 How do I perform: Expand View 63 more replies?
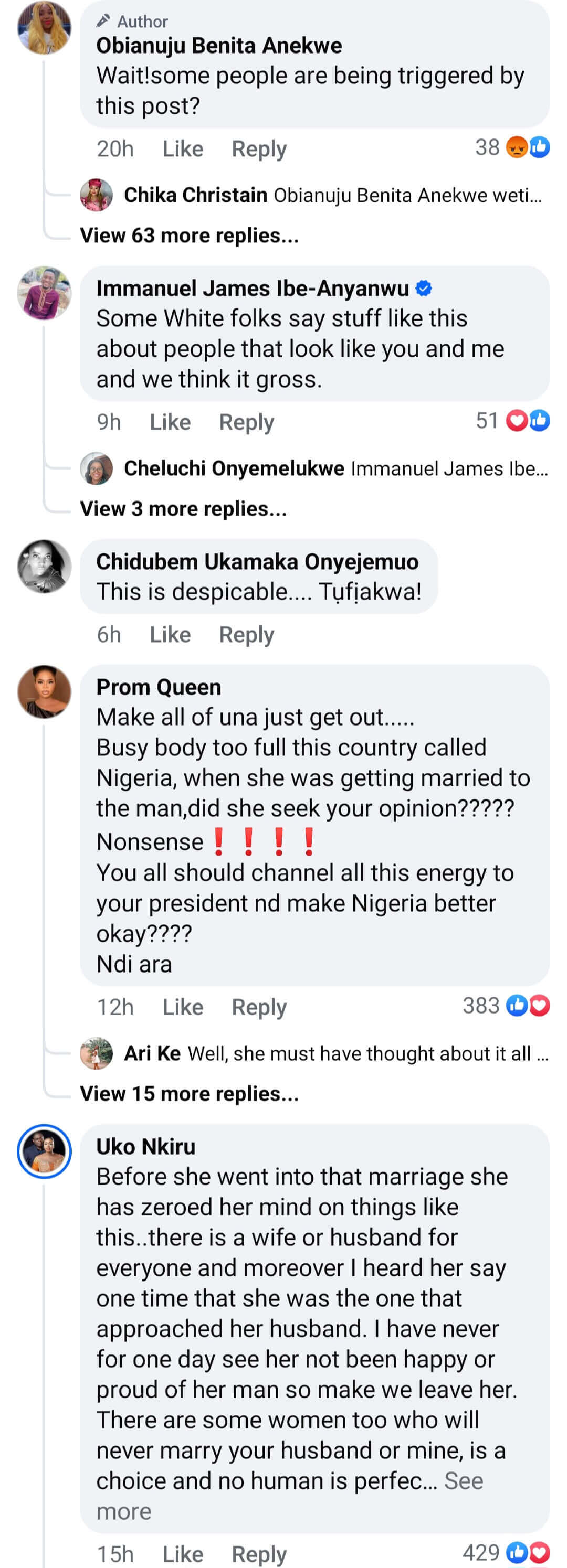tap(190, 236)
